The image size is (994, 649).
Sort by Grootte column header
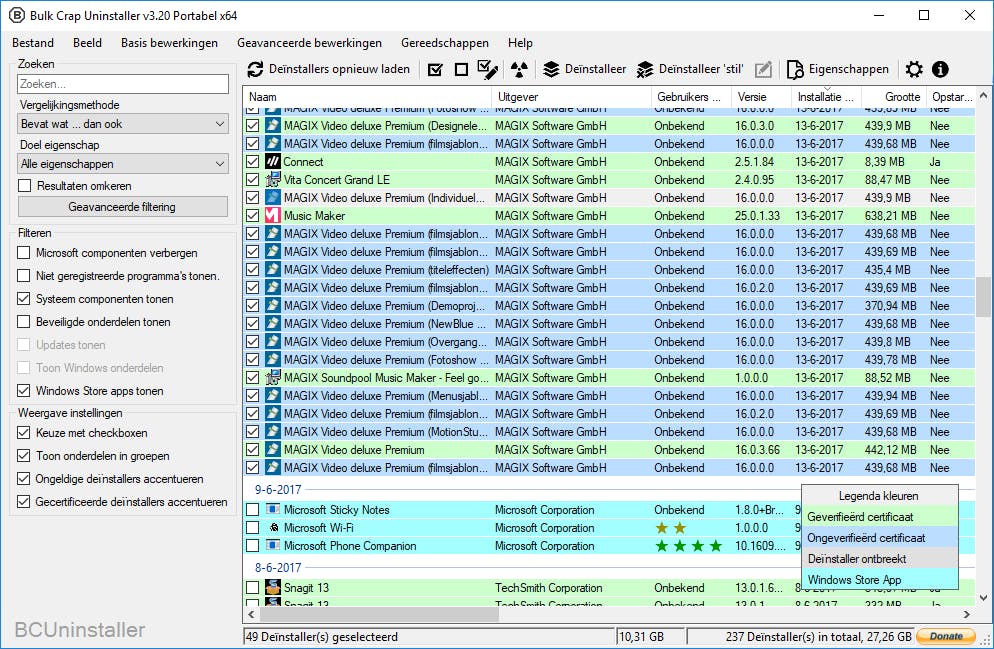(894, 97)
